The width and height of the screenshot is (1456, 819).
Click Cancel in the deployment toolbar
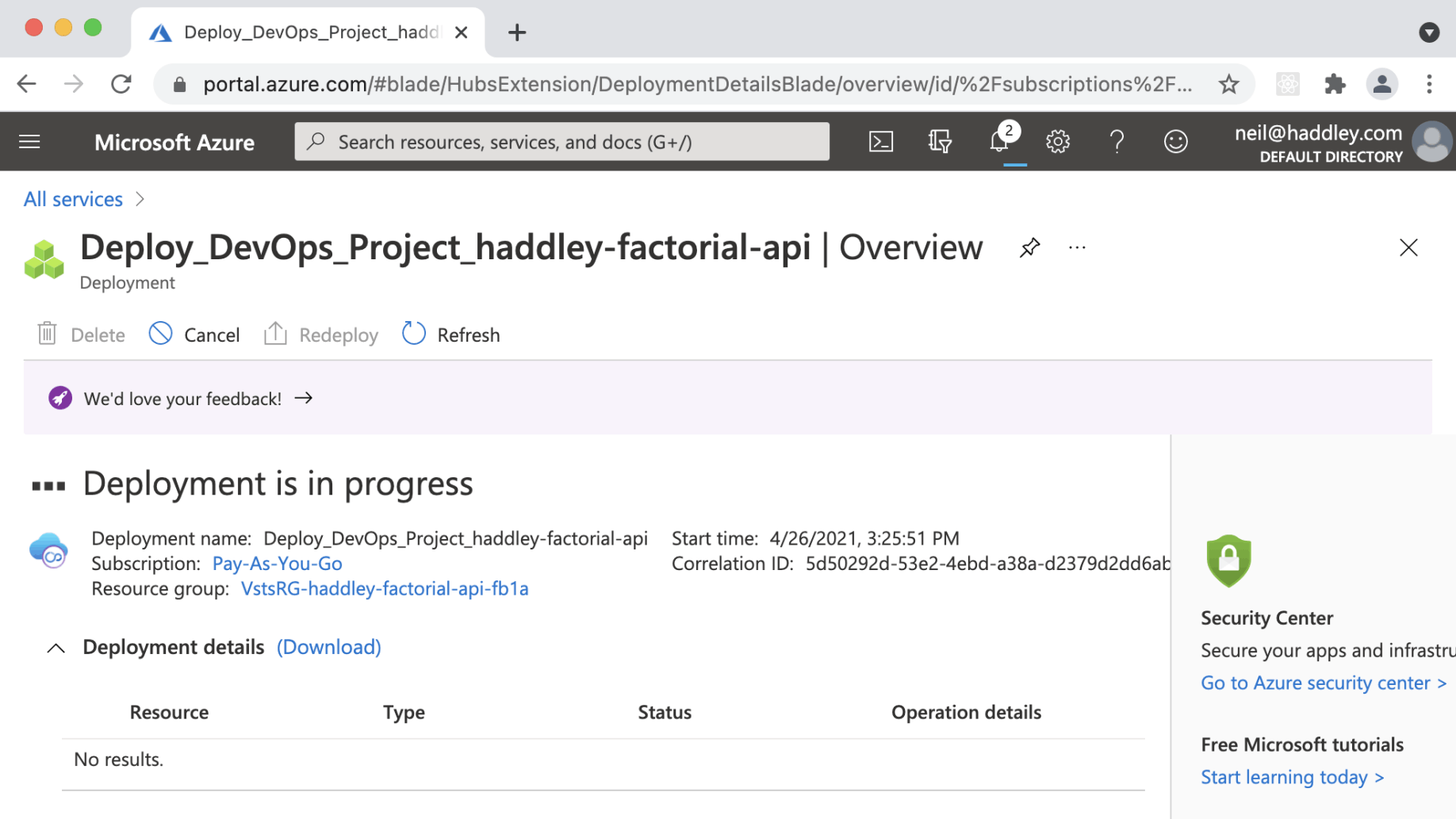[x=195, y=335]
